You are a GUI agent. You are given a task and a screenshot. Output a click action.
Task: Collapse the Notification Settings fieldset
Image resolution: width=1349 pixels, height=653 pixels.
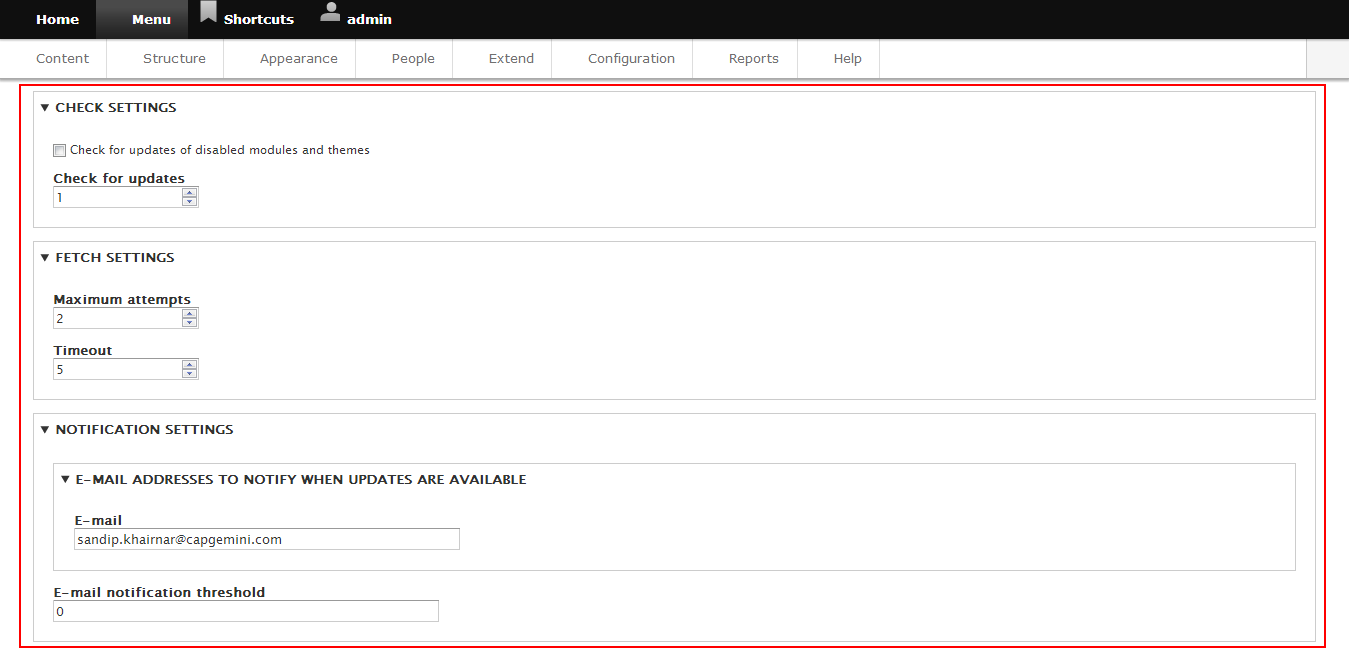pos(137,429)
